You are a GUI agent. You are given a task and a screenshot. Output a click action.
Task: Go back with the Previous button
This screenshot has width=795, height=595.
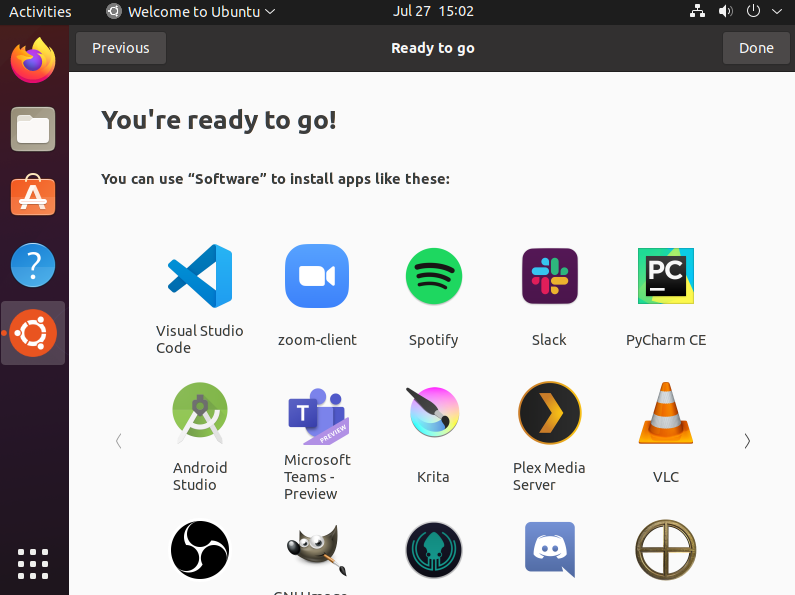tap(121, 48)
